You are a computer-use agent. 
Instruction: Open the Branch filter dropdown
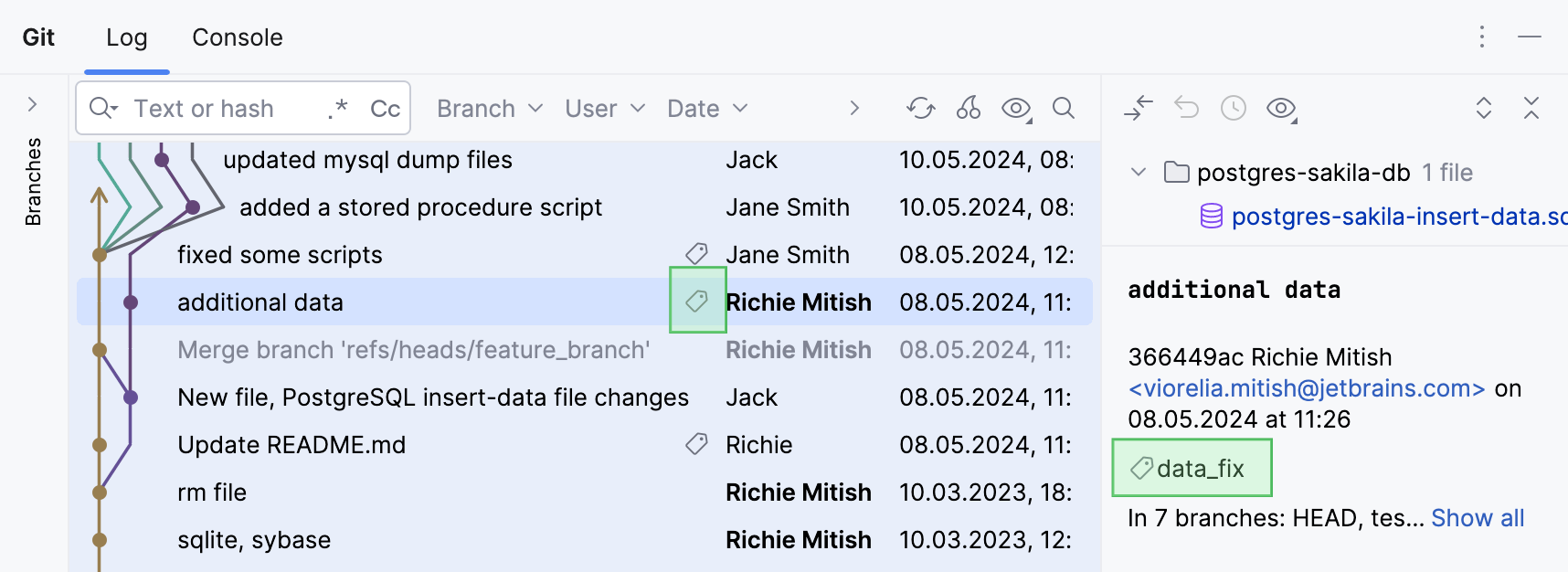coord(490,109)
